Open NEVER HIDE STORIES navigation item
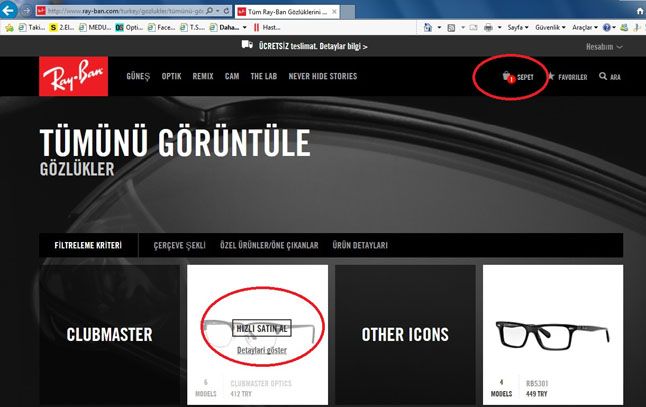Image resolution: width=646 pixels, height=407 pixels. click(x=323, y=76)
